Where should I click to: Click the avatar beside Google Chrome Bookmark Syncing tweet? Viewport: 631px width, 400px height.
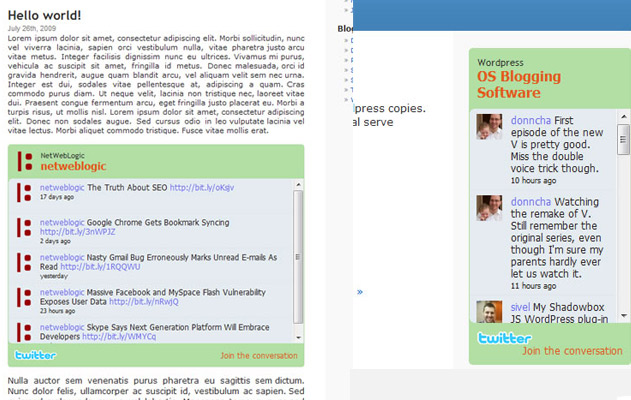[x=24, y=227]
